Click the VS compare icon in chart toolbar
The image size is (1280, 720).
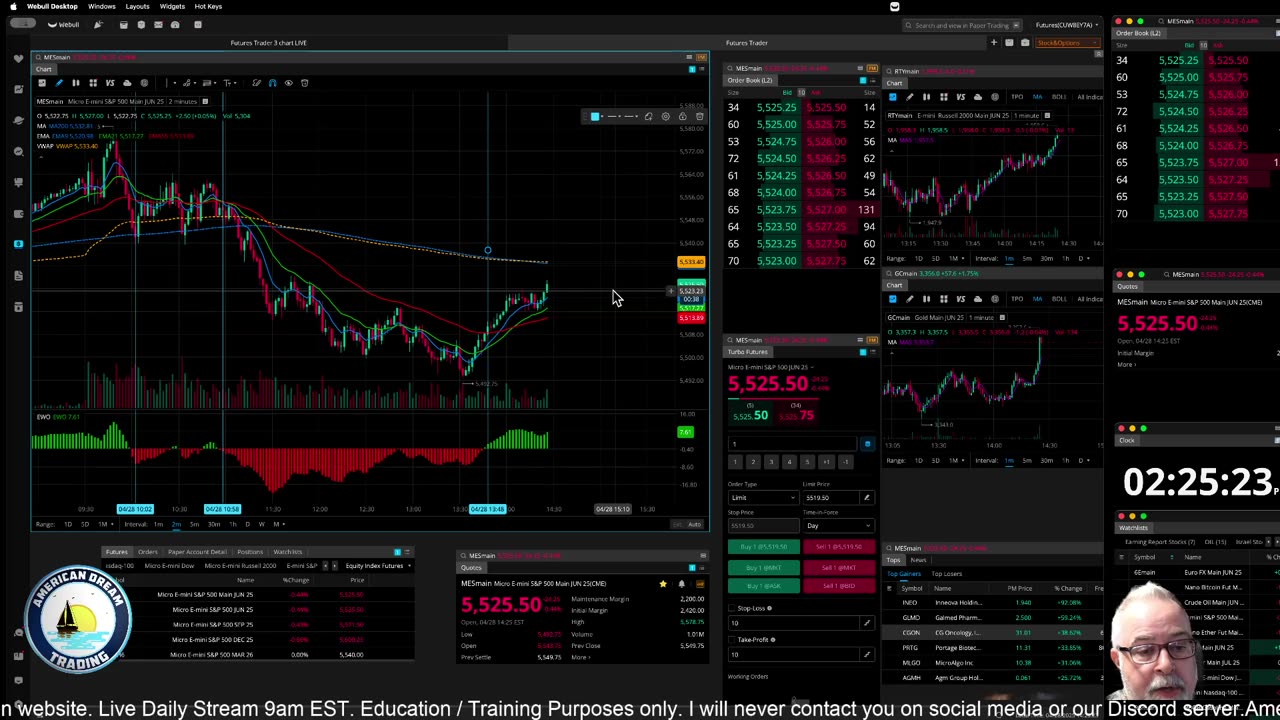tap(110, 83)
